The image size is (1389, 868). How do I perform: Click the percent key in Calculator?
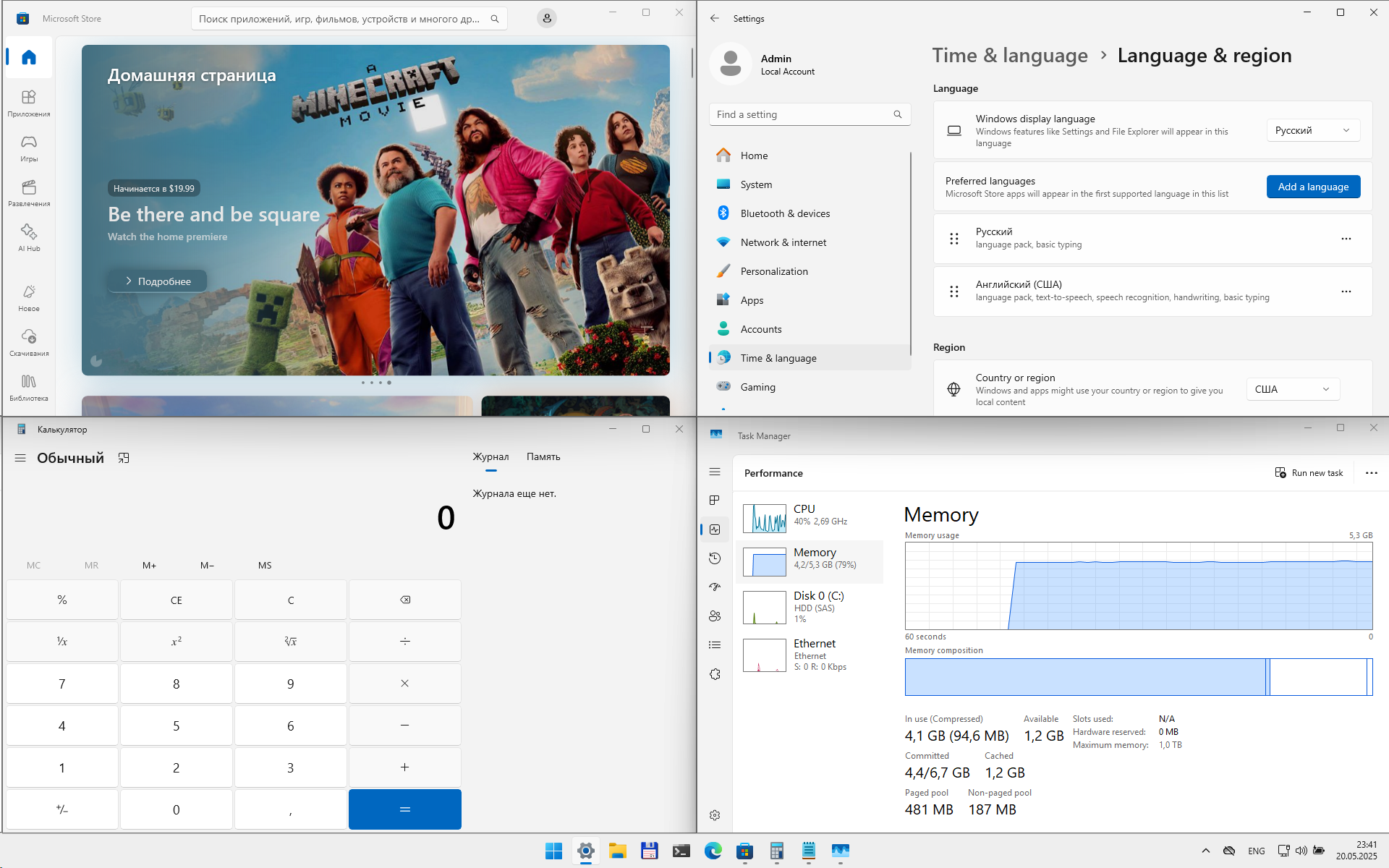tap(62, 600)
